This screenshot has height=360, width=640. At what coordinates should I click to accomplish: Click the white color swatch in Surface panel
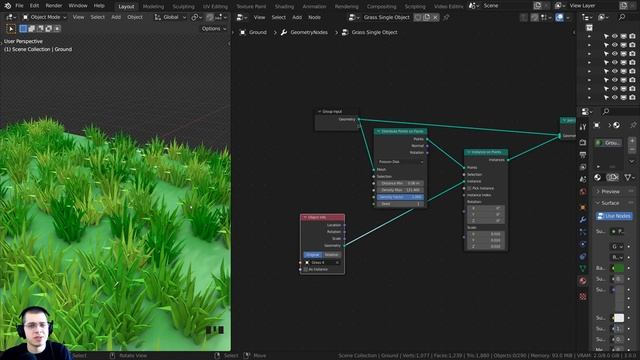click(619, 318)
